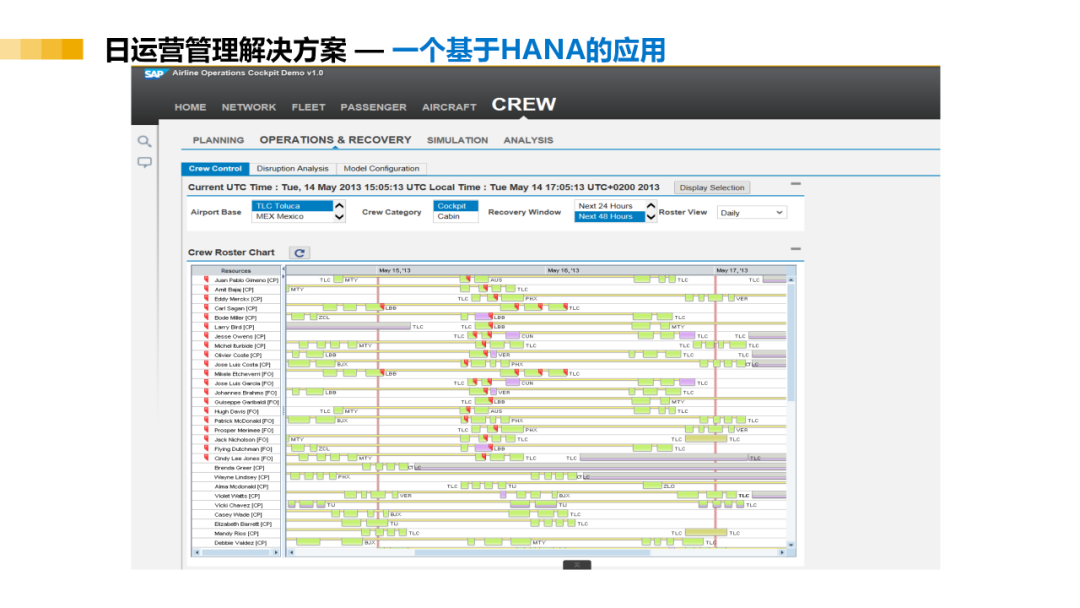Screen dimensions: 1080x608
Task: Click the red flag beside Carl Sagan
Action: click(x=205, y=308)
